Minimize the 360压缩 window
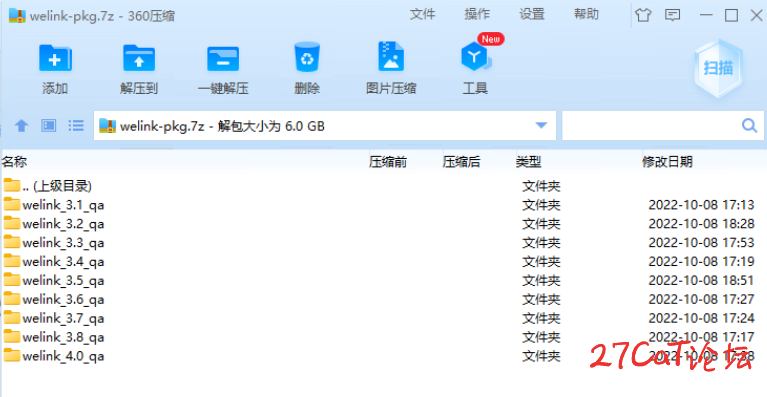 [706, 15]
